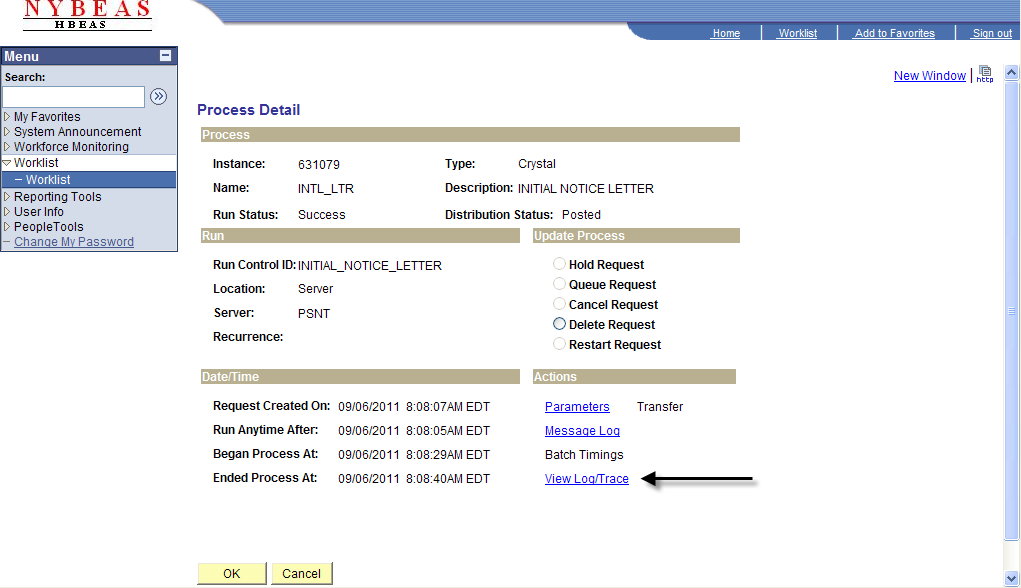Expand System Announcement folder
Viewport: 1021px width, 588px height.
click(x=7, y=132)
